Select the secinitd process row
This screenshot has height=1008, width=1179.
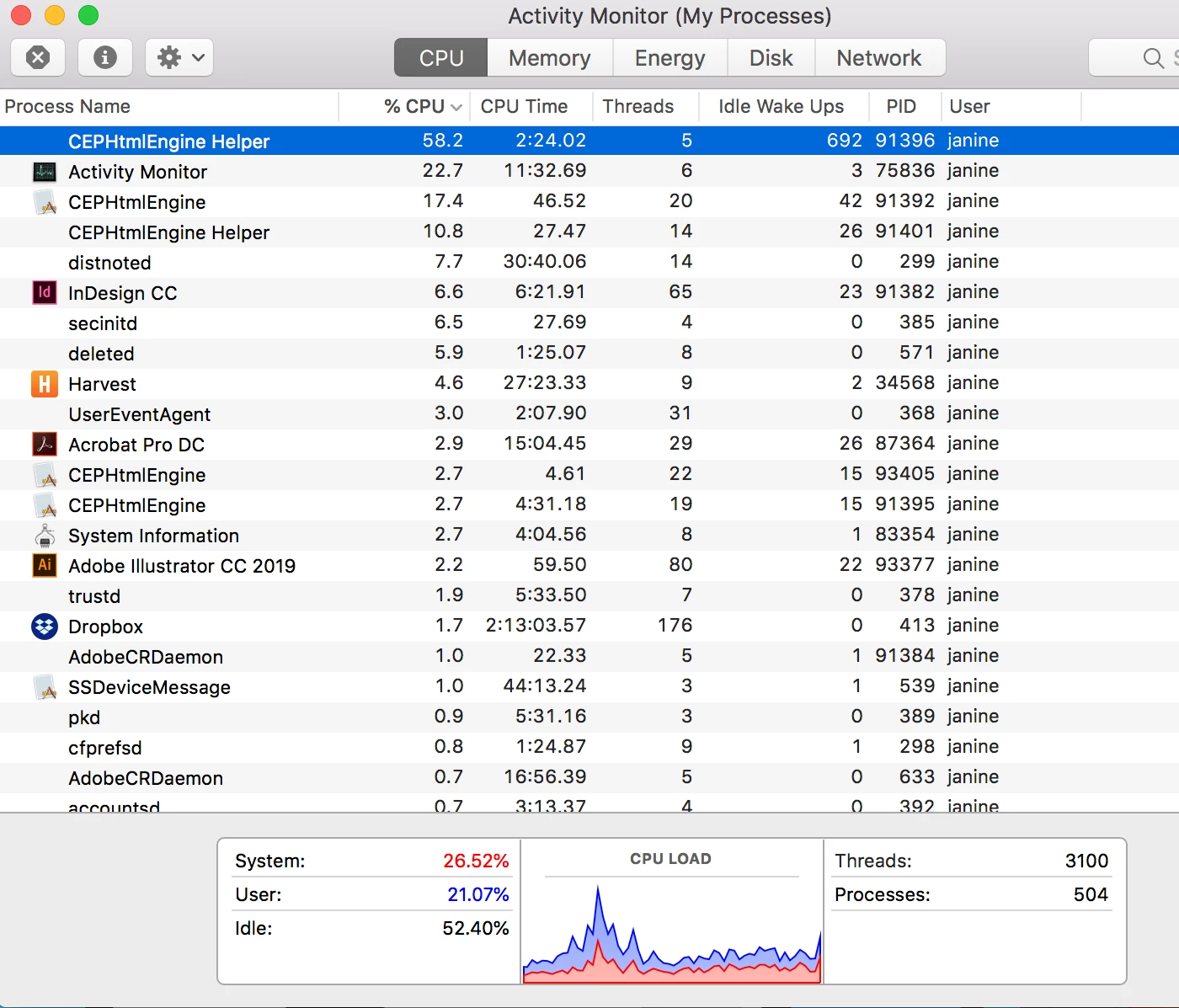[589, 323]
